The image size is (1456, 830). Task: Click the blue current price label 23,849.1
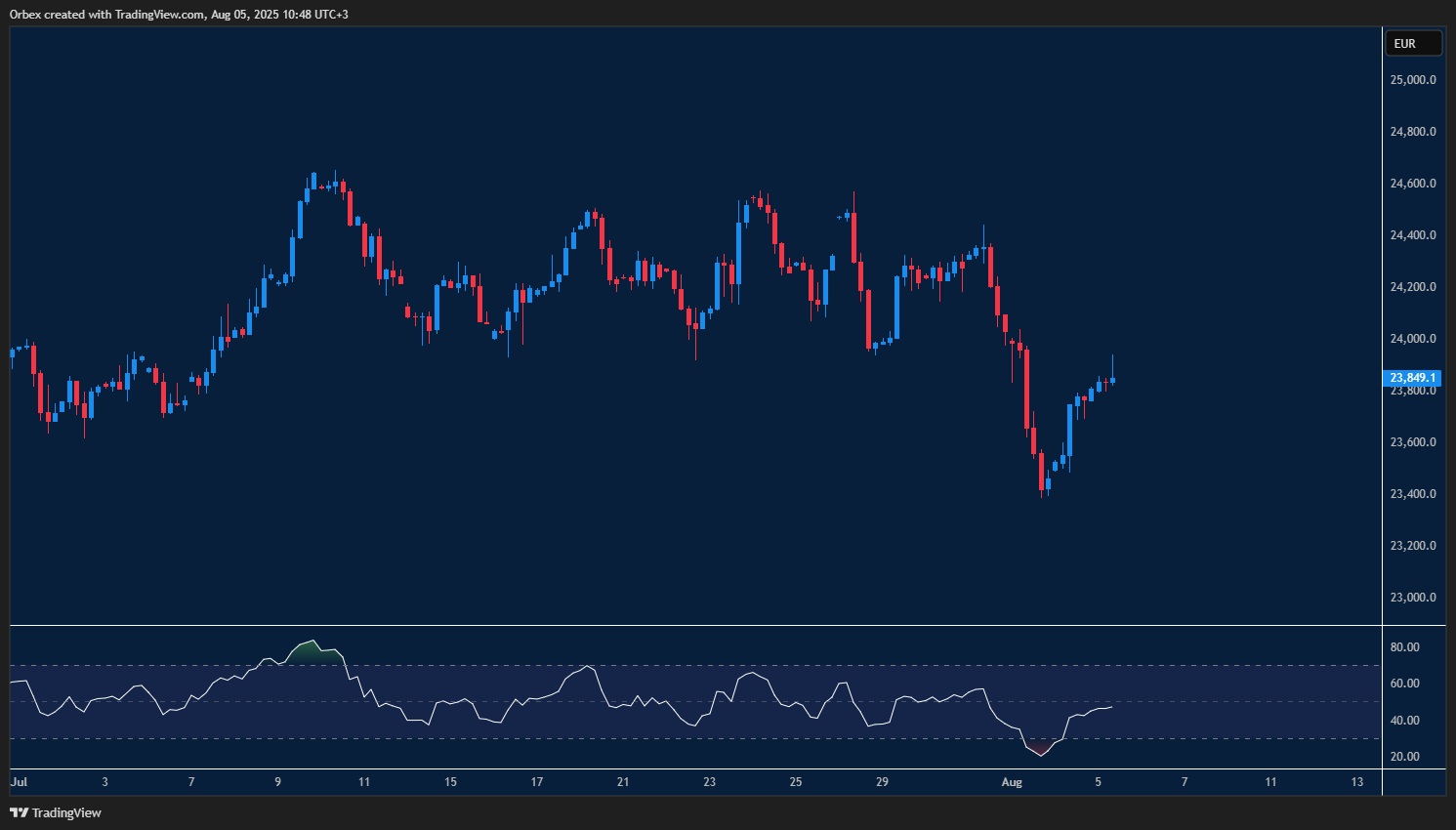pyautogui.click(x=1411, y=377)
